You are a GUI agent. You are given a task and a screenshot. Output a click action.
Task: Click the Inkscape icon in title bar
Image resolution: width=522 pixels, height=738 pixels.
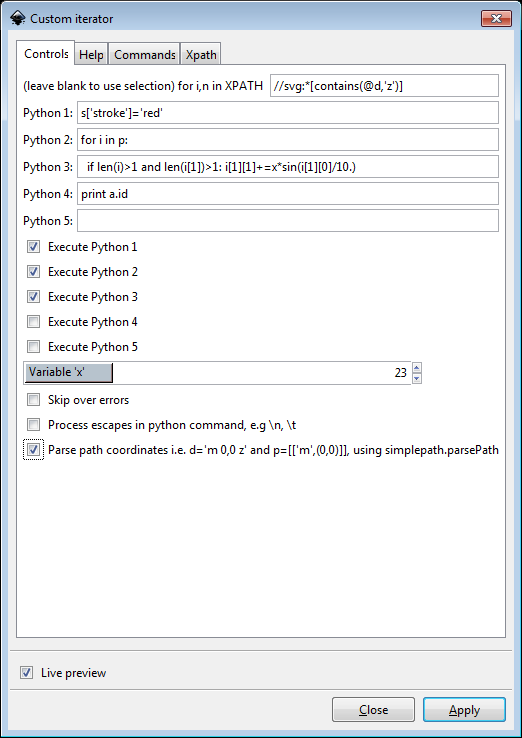click(17, 19)
